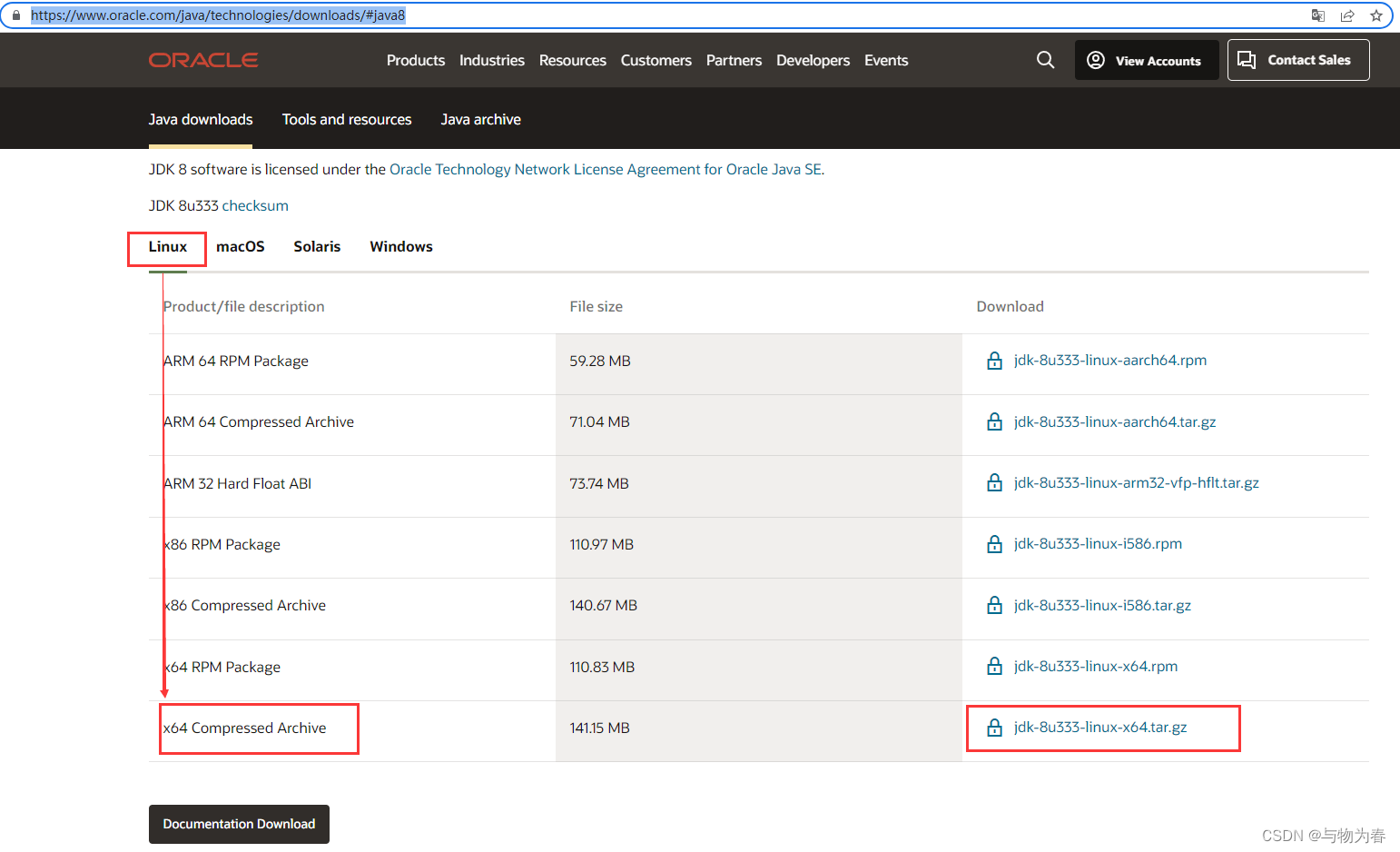The width and height of the screenshot is (1400, 852).
Task: Download jdk-8u333-linux-aarch64.tar.gz
Action: tap(1115, 421)
